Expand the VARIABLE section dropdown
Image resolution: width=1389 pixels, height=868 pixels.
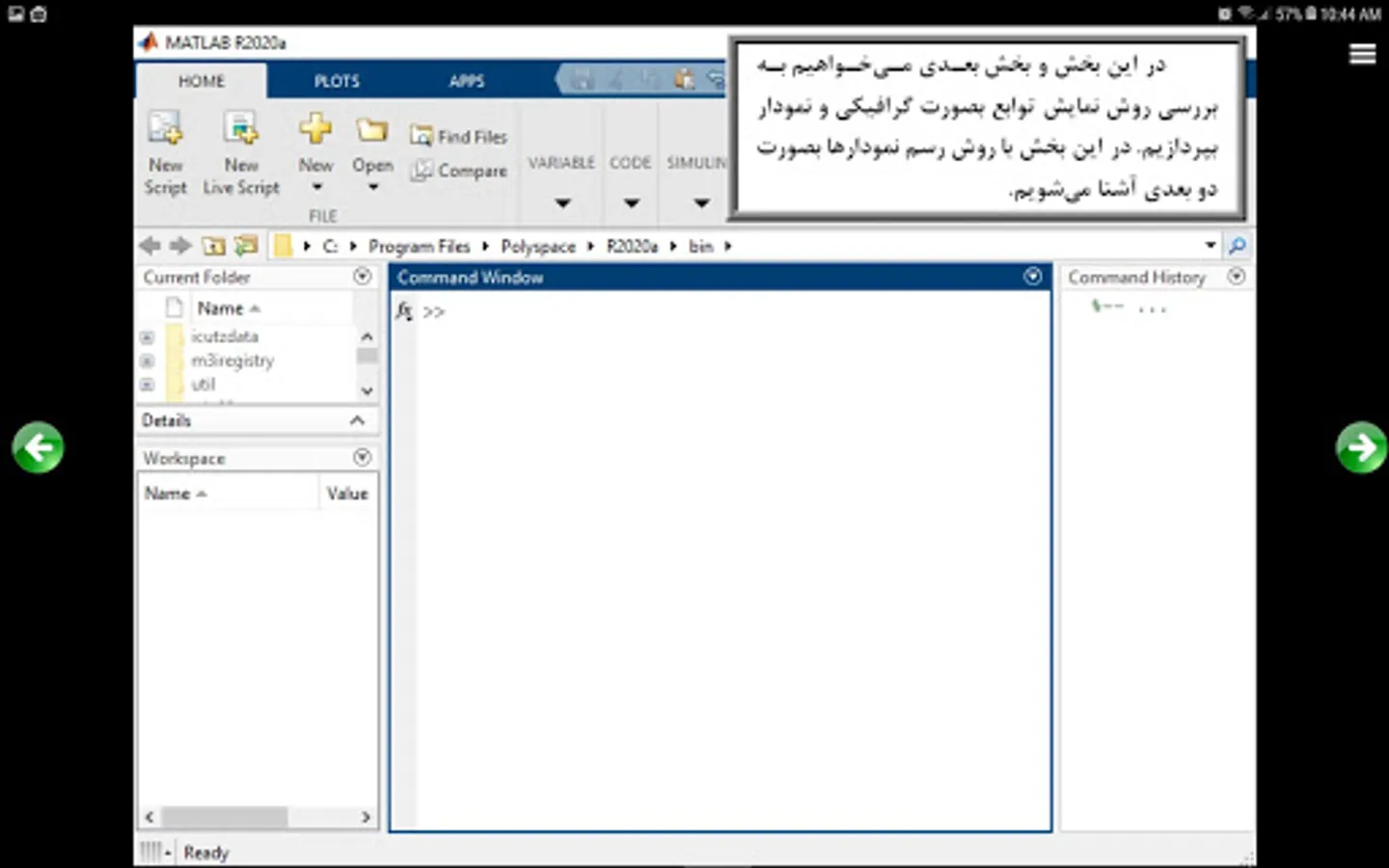click(562, 203)
